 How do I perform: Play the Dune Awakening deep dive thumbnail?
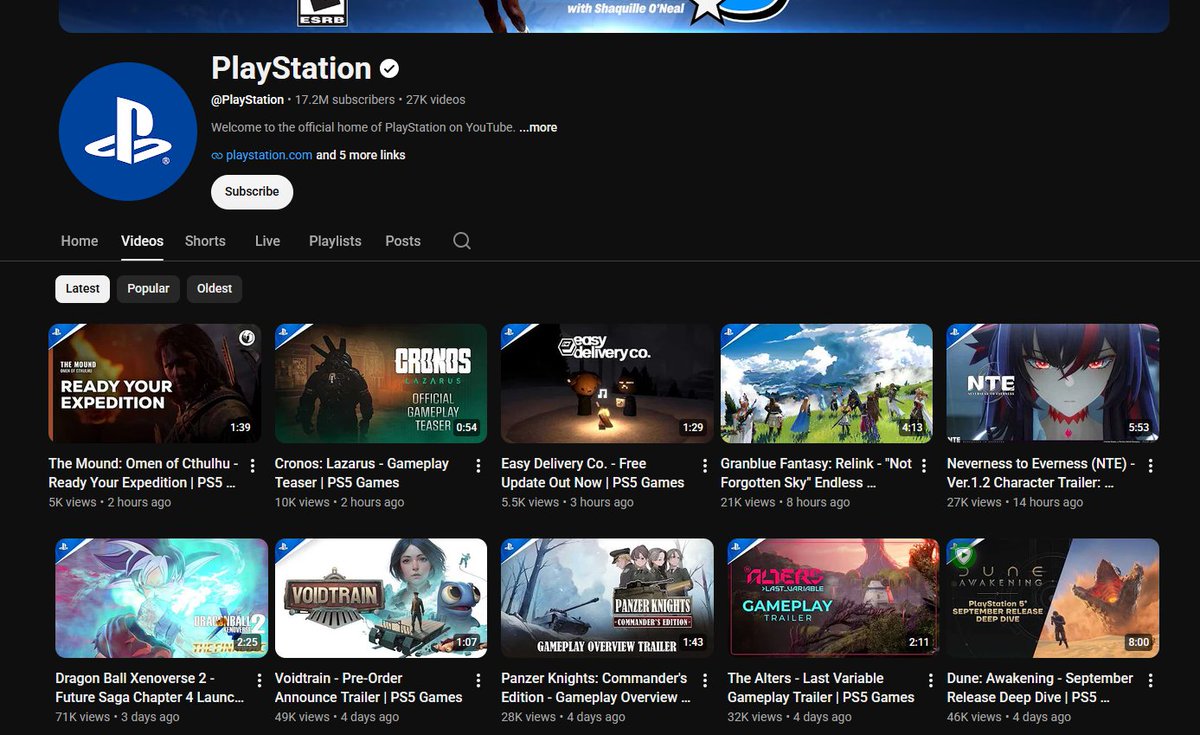[1053, 598]
